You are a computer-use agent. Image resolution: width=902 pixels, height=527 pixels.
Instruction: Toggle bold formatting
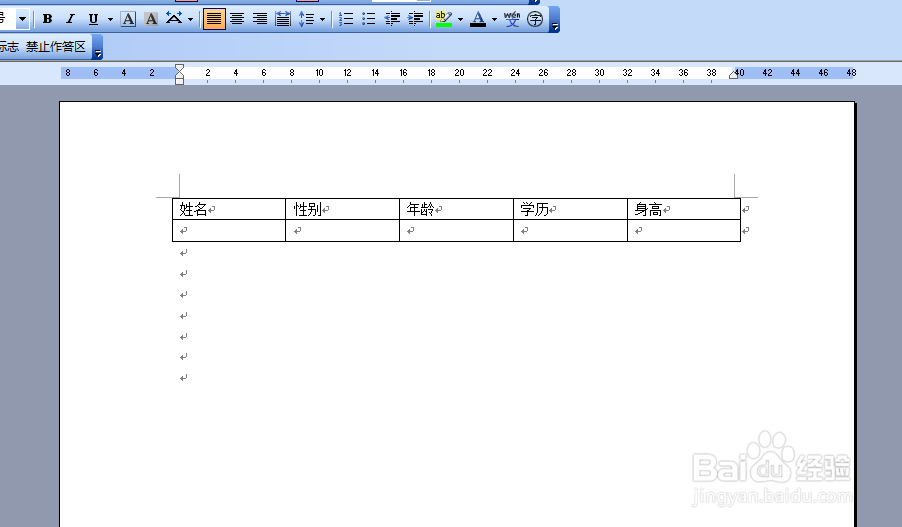48,19
